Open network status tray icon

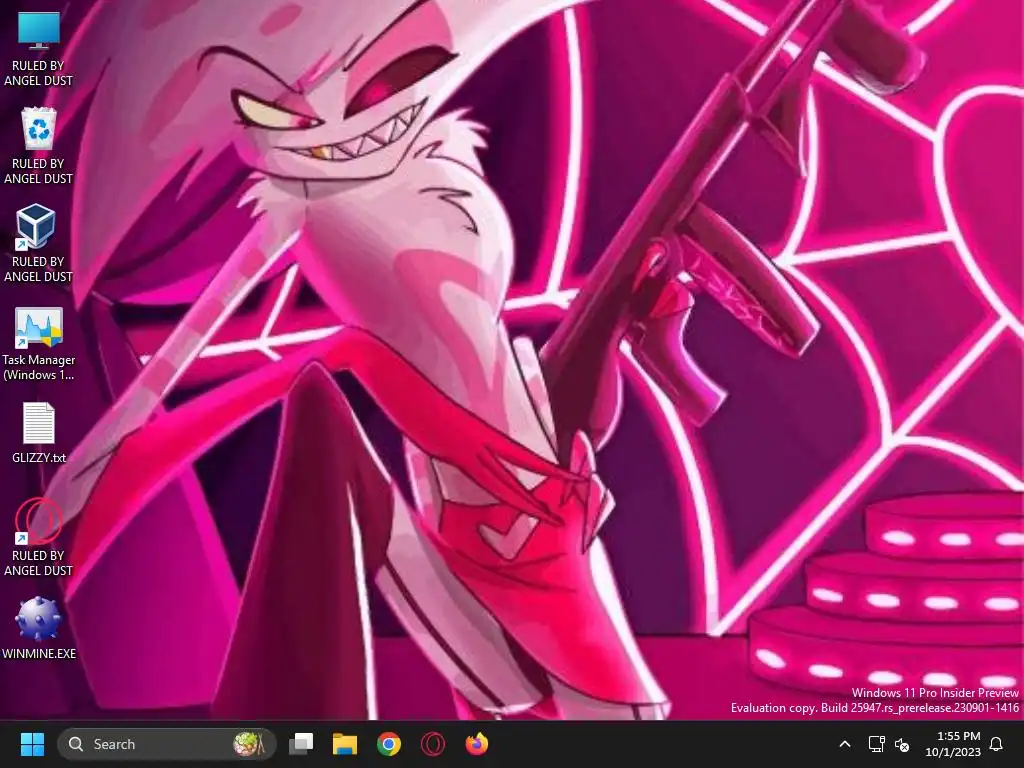click(876, 744)
